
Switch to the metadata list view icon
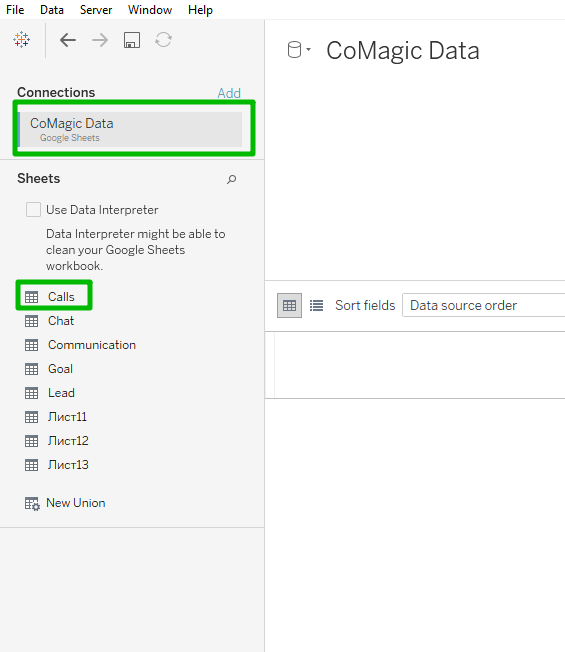click(316, 306)
